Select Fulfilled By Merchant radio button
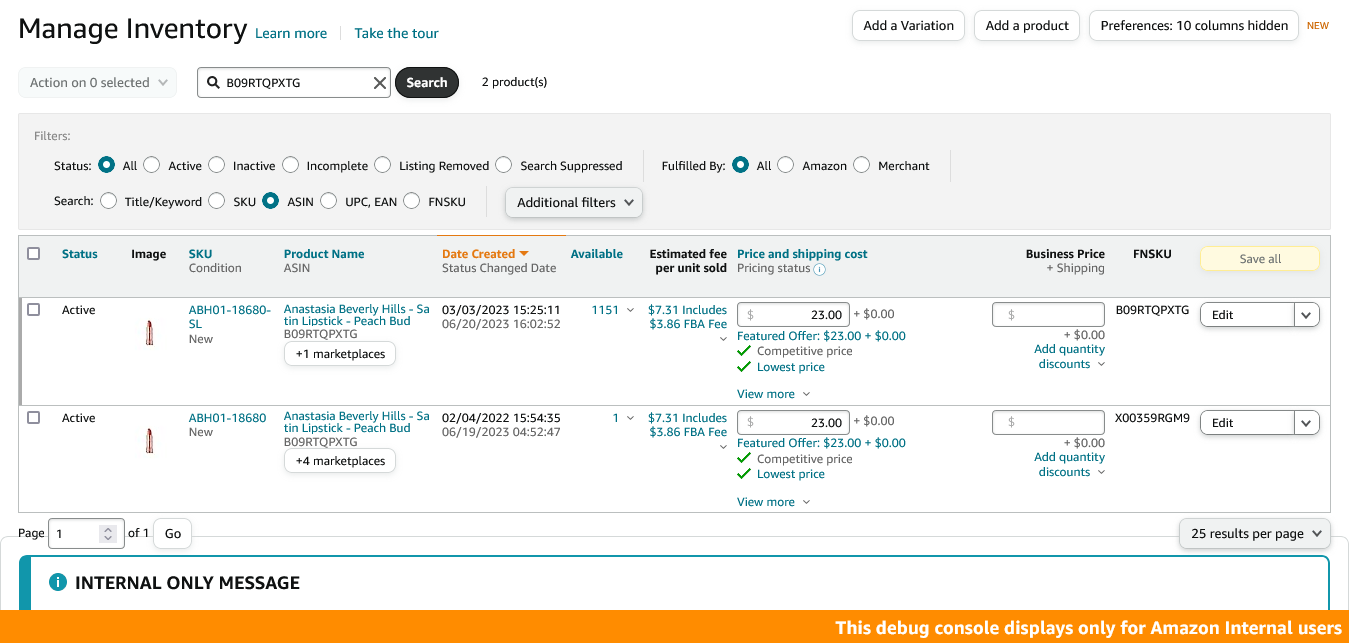Screen dimensions: 1349x643 (x=862, y=165)
